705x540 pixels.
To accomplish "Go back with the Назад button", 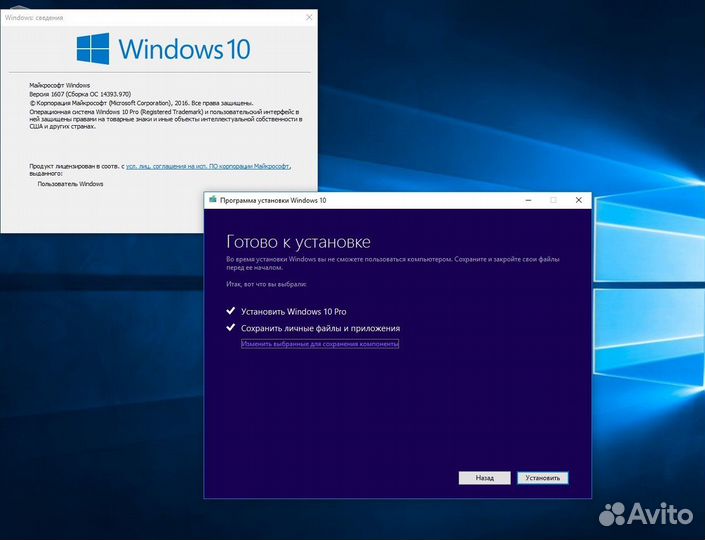I will point(484,478).
